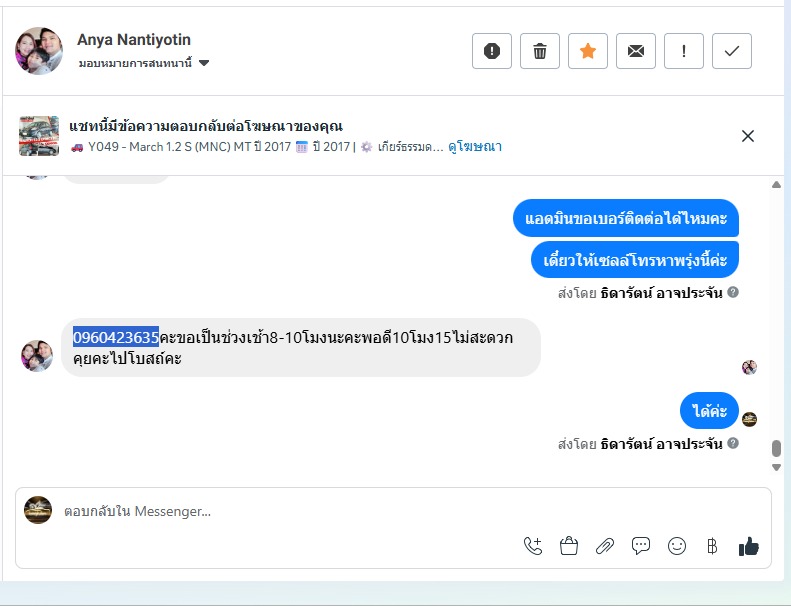Toggle the orange star follow-up marker

[x=588, y=51]
